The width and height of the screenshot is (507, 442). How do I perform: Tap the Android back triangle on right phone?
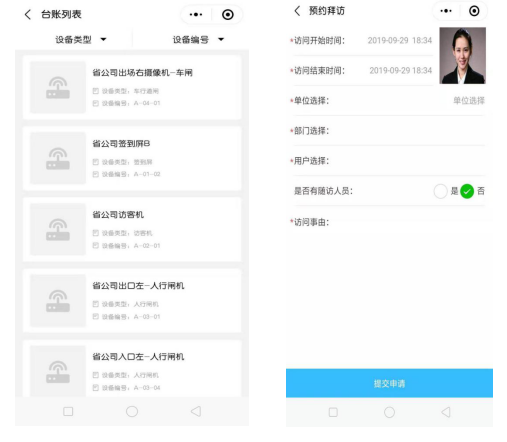(x=446, y=412)
